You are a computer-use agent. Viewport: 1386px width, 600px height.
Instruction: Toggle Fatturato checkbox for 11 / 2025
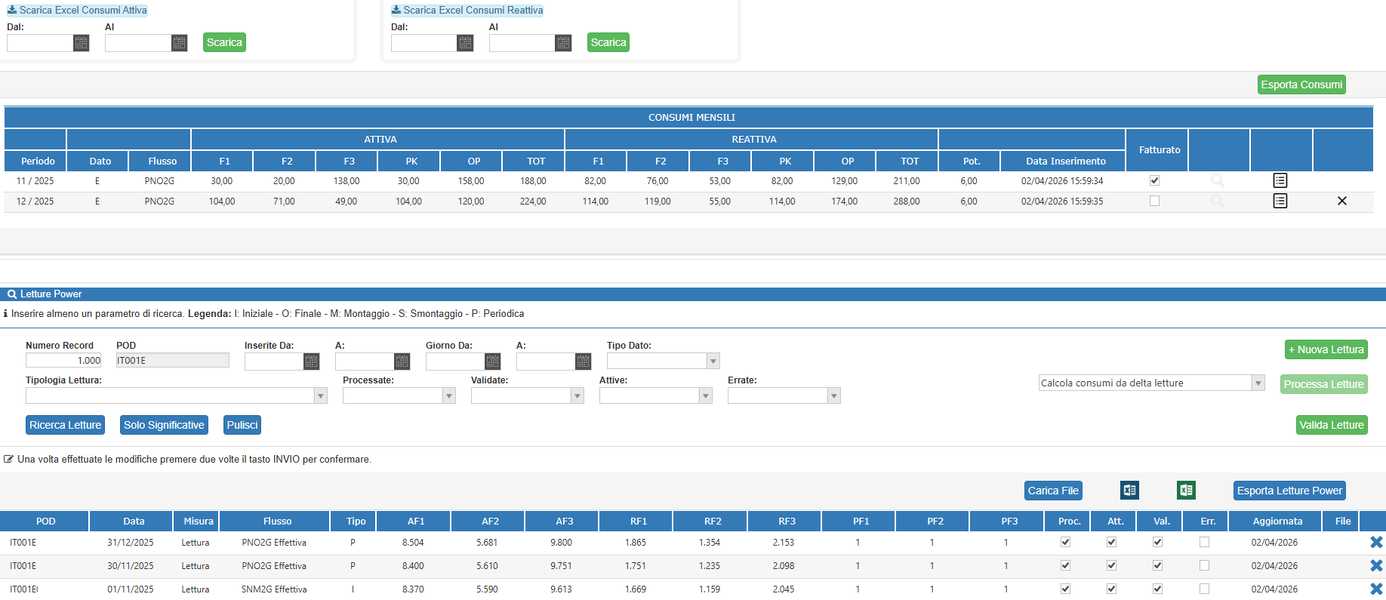pyautogui.click(x=1155, y=181)
